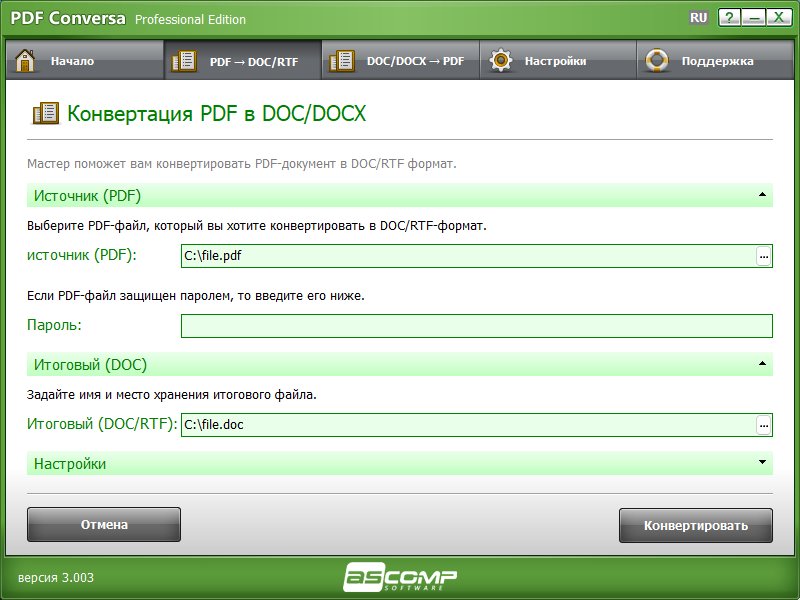800x600 pixels.
Task: Expand the Настройки section arrow
Action: tap(762, 462)
